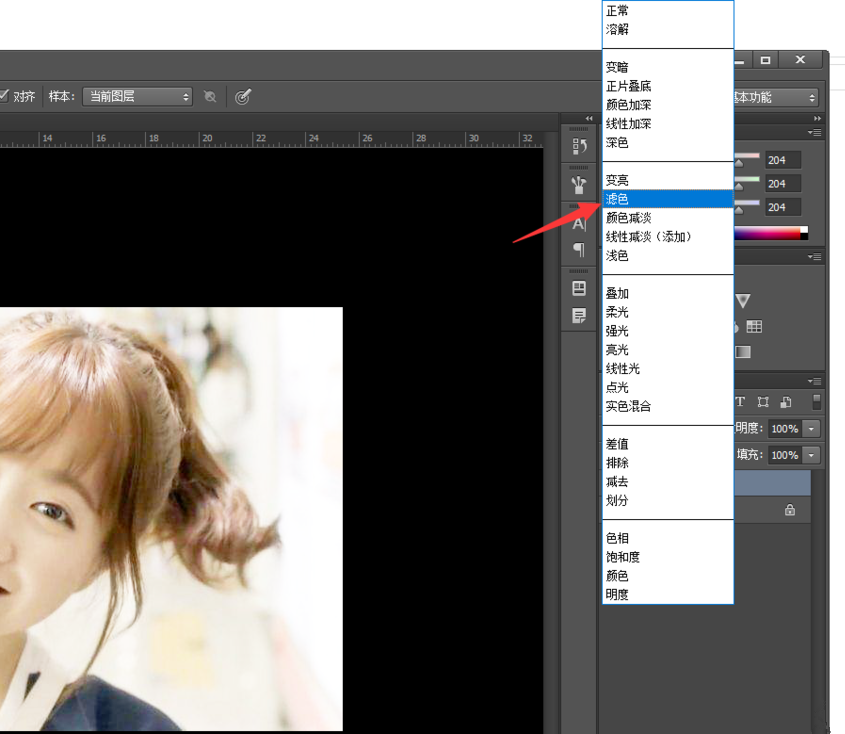845x734 pixels.
Task: Open the Brush Presets panel icon
Action: (x=578, y=184)
